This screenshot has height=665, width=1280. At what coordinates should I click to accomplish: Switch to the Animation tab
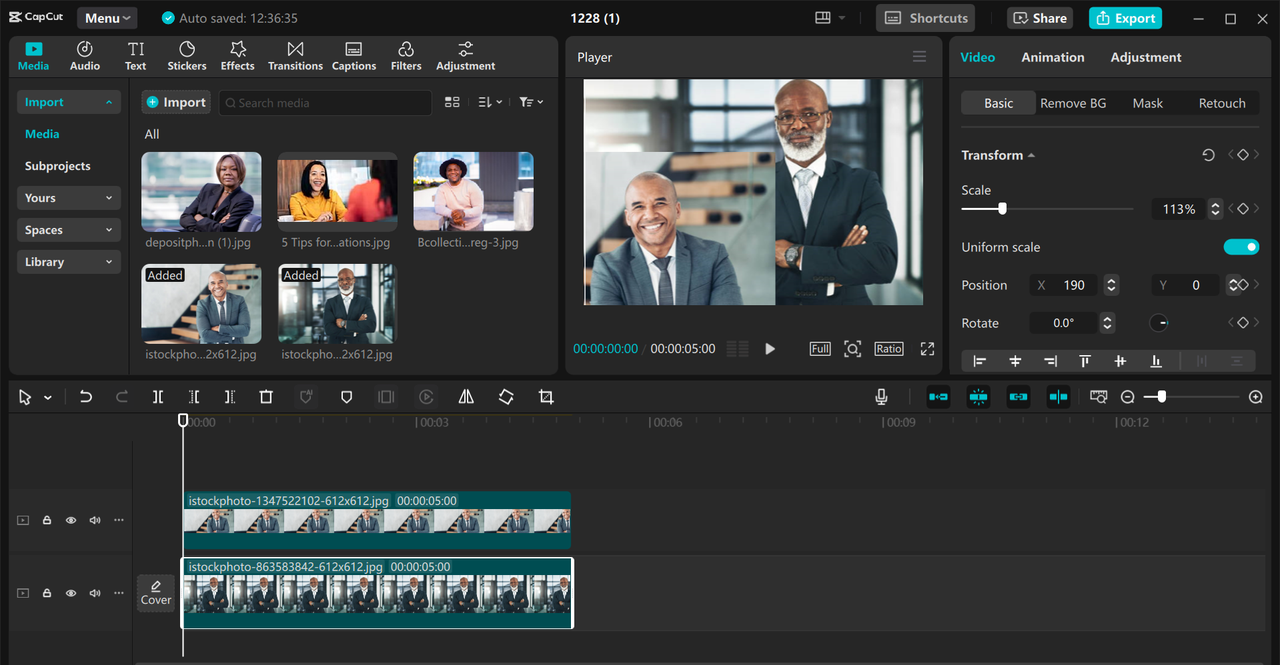[x=1052, y=57]
